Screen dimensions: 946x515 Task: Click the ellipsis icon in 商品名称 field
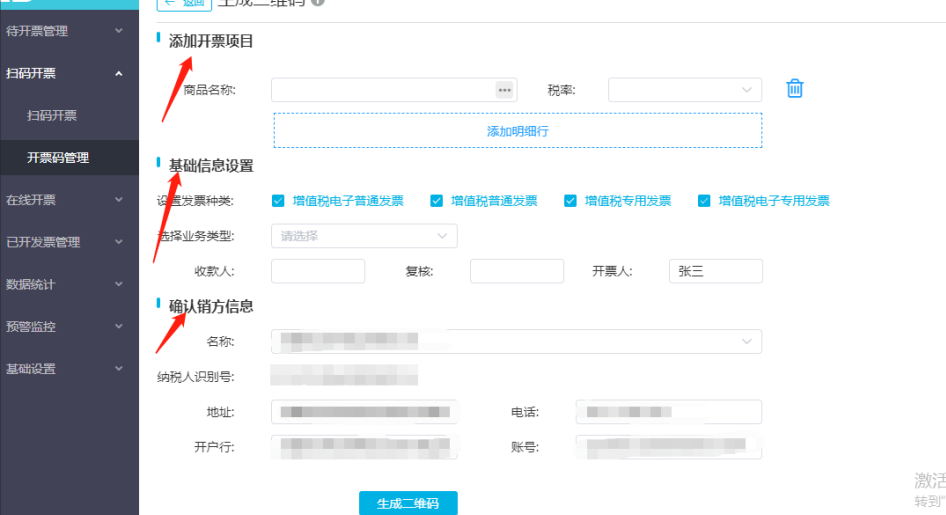tap(504, 90)
